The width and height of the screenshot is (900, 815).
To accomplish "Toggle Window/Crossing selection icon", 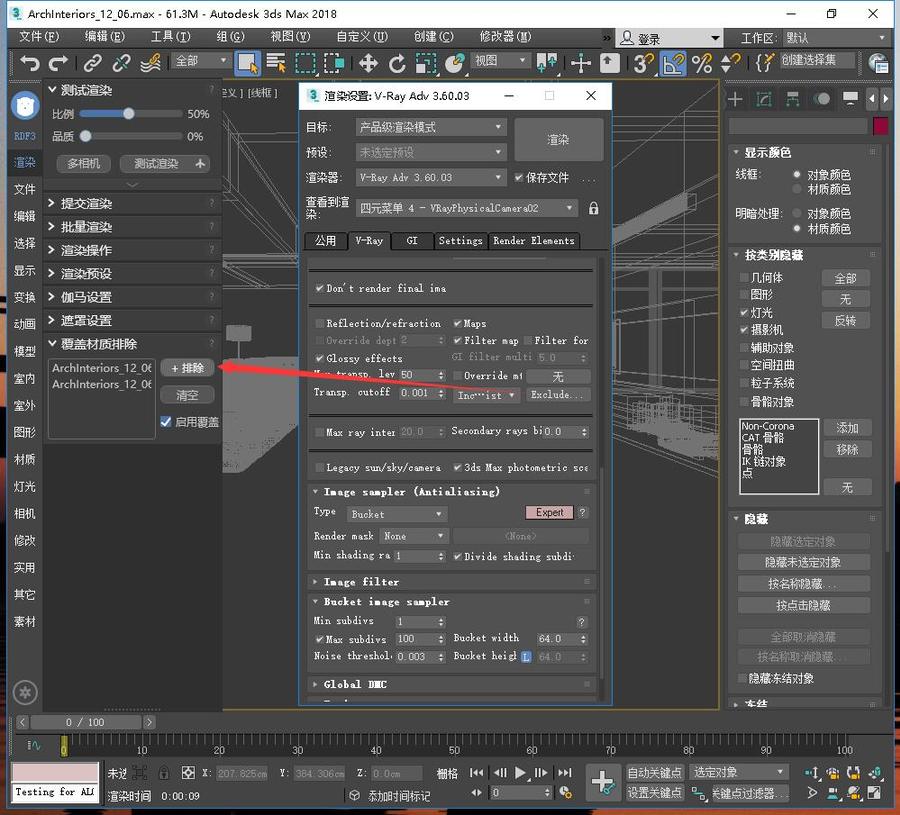I will tap(333, 63).
